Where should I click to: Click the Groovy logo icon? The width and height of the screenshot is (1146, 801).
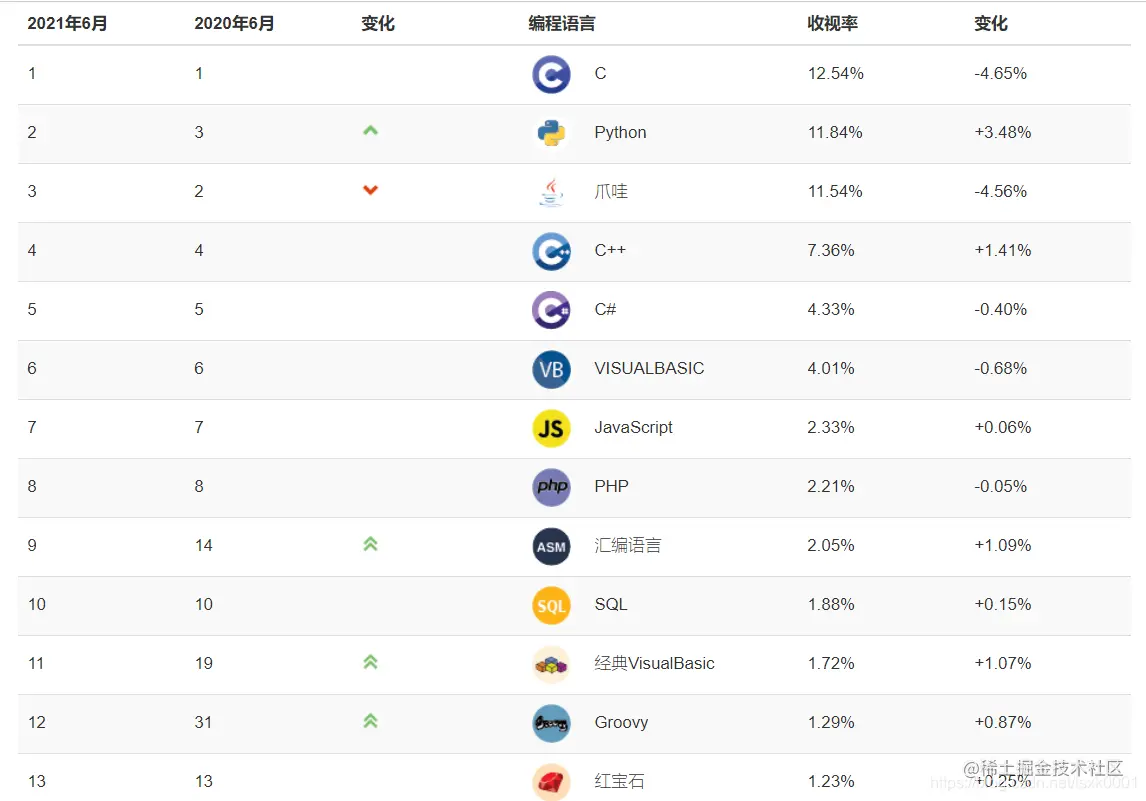(551, 724)
